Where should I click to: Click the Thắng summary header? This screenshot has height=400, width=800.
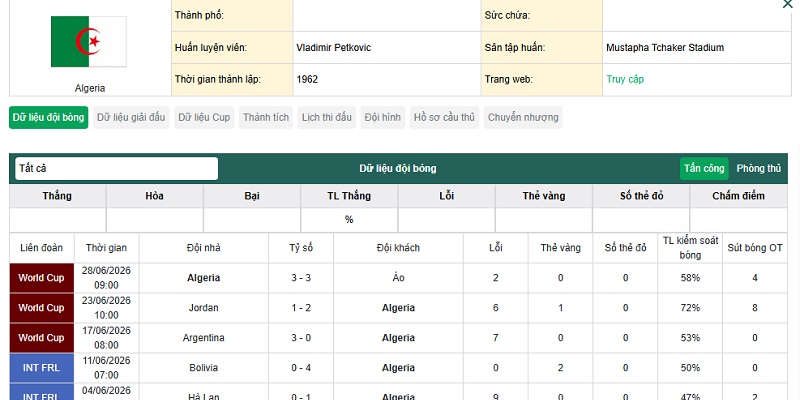click(x=57, y=196)
